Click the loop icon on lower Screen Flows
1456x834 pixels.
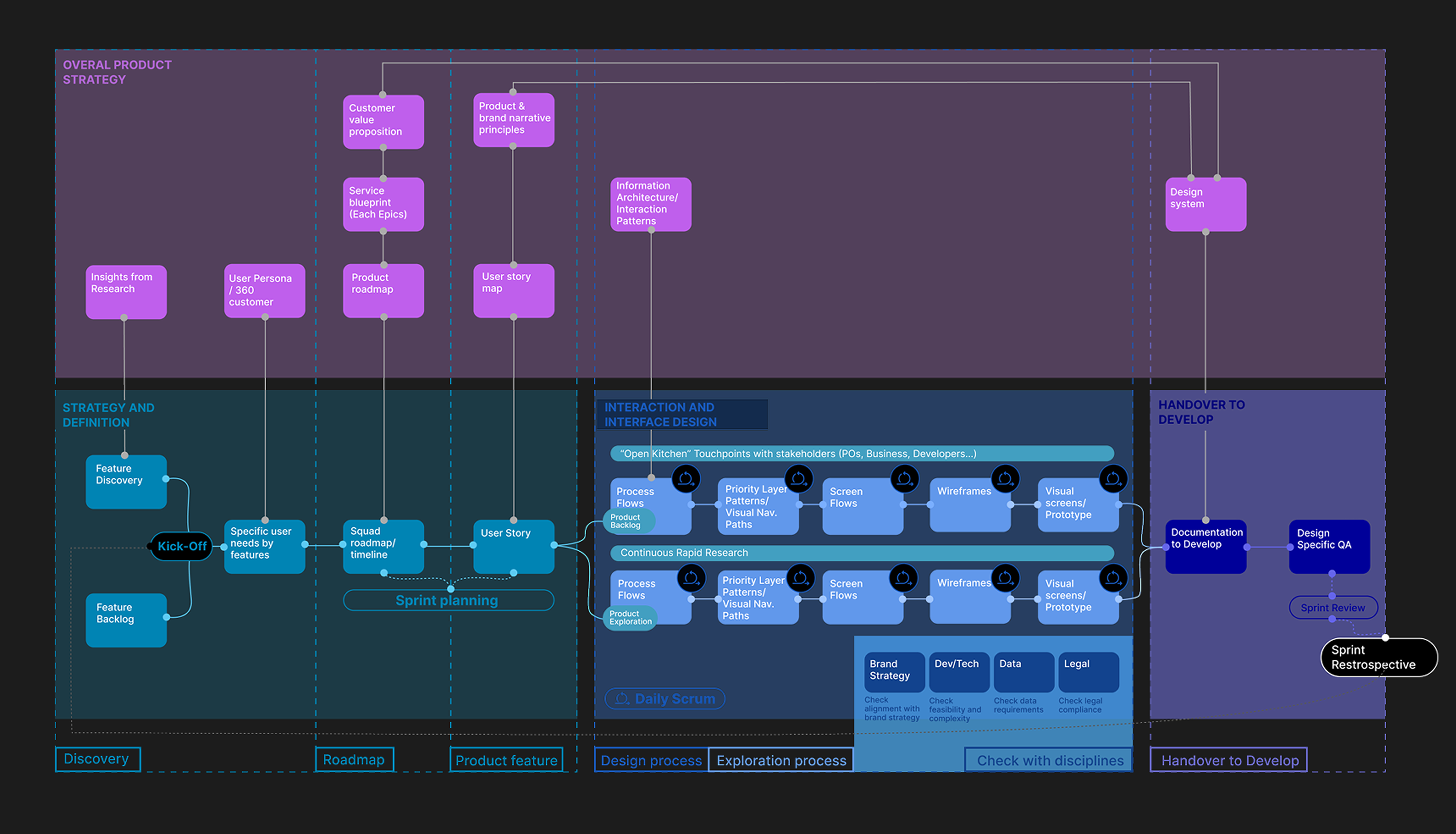903,578
